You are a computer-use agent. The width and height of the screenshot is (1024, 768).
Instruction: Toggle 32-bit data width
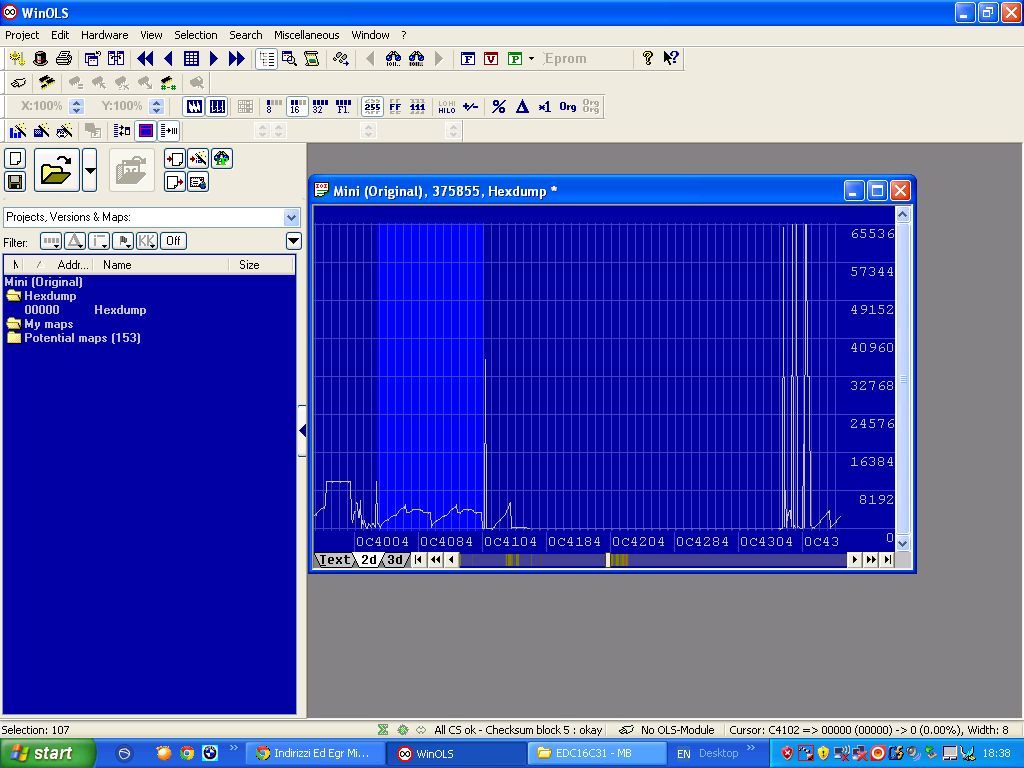click(x=320, y=106)
